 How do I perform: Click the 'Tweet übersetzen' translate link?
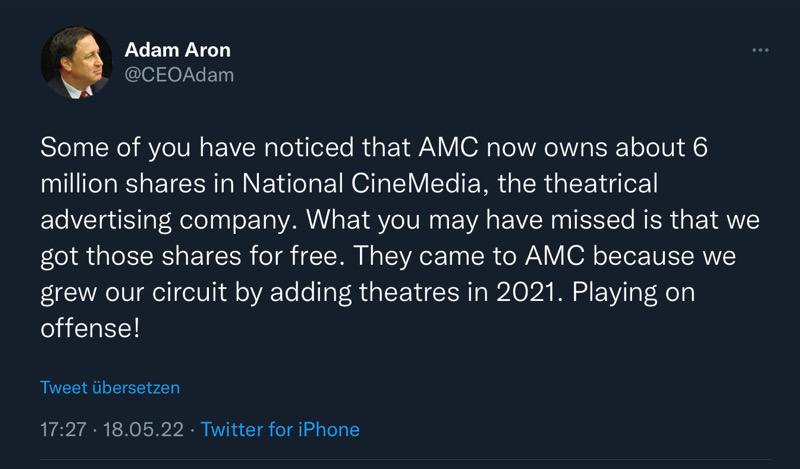coord(110,387)
